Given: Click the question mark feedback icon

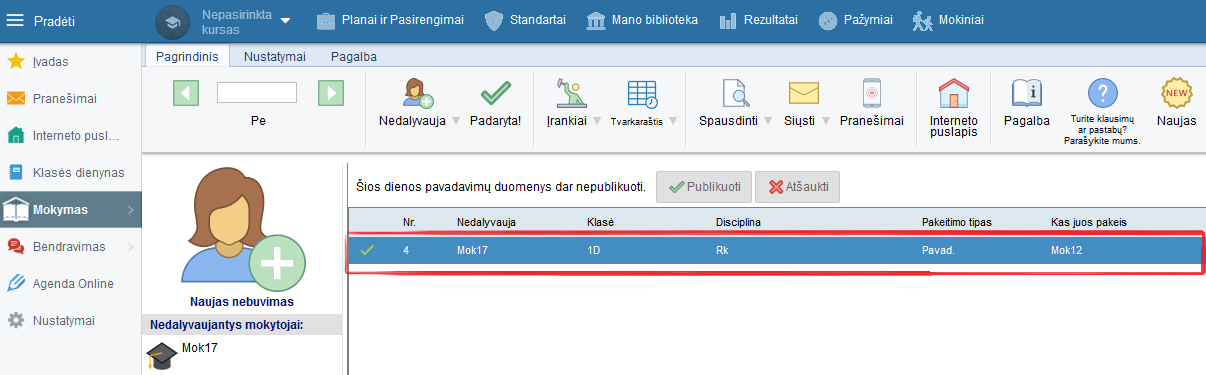Looking at the screenshot, I should click(1103, 94).
